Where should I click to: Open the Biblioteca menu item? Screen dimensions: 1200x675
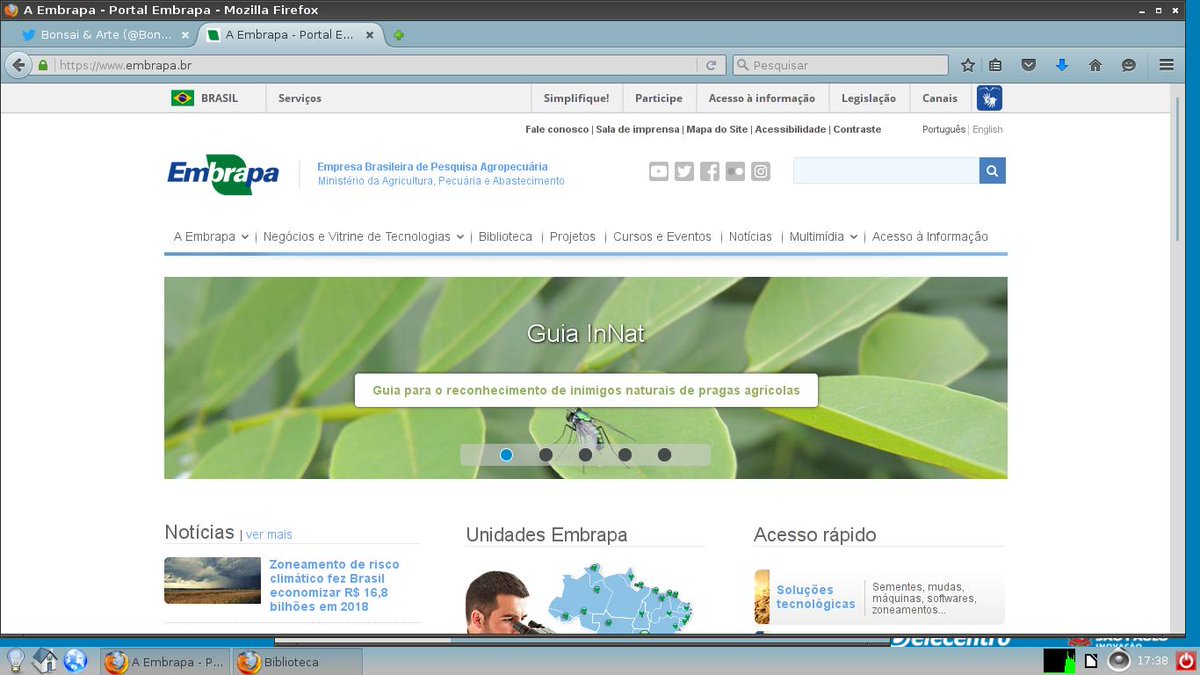[x=505, y=237]
